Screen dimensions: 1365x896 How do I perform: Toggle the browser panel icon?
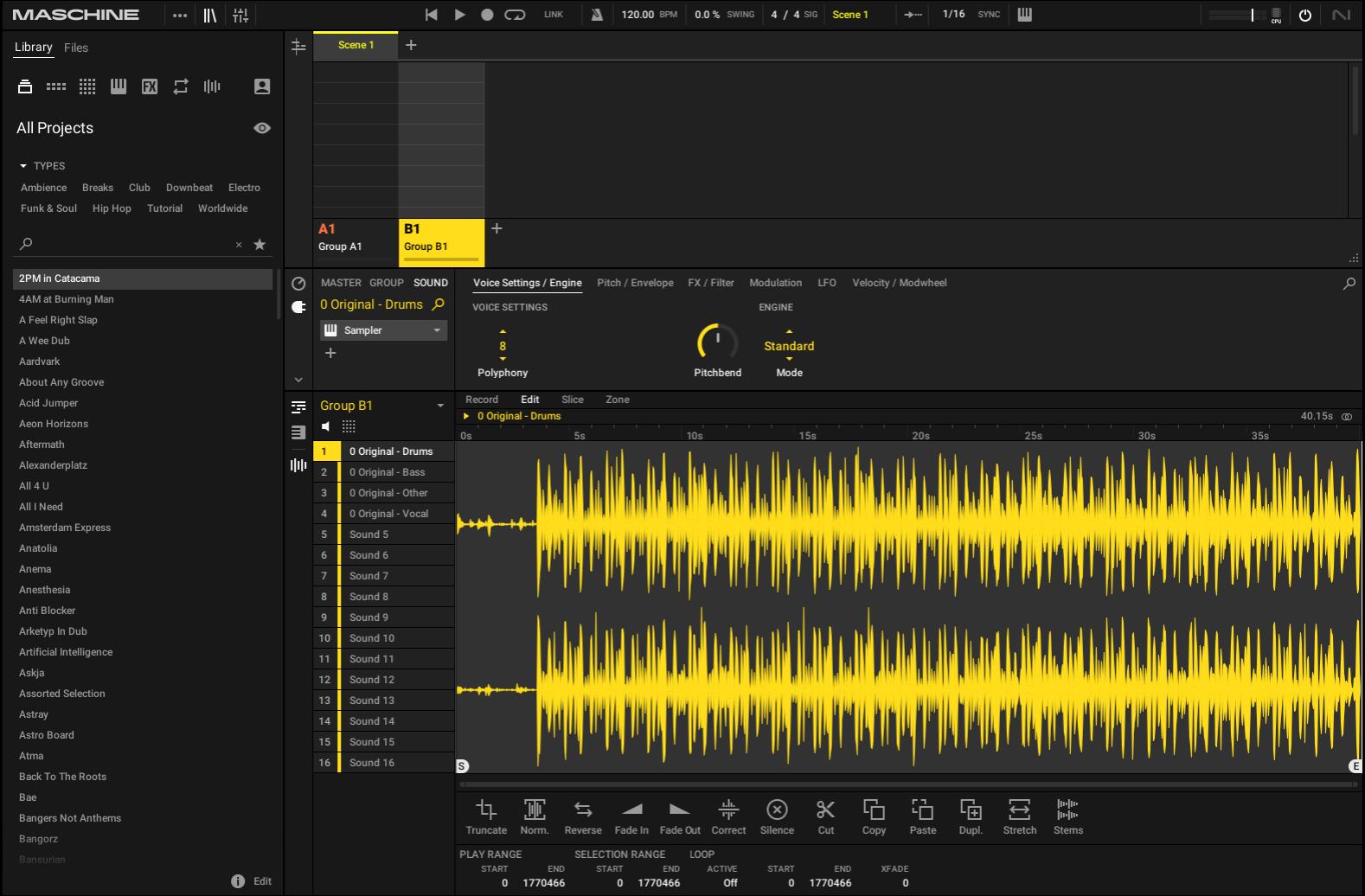point(210,15)
